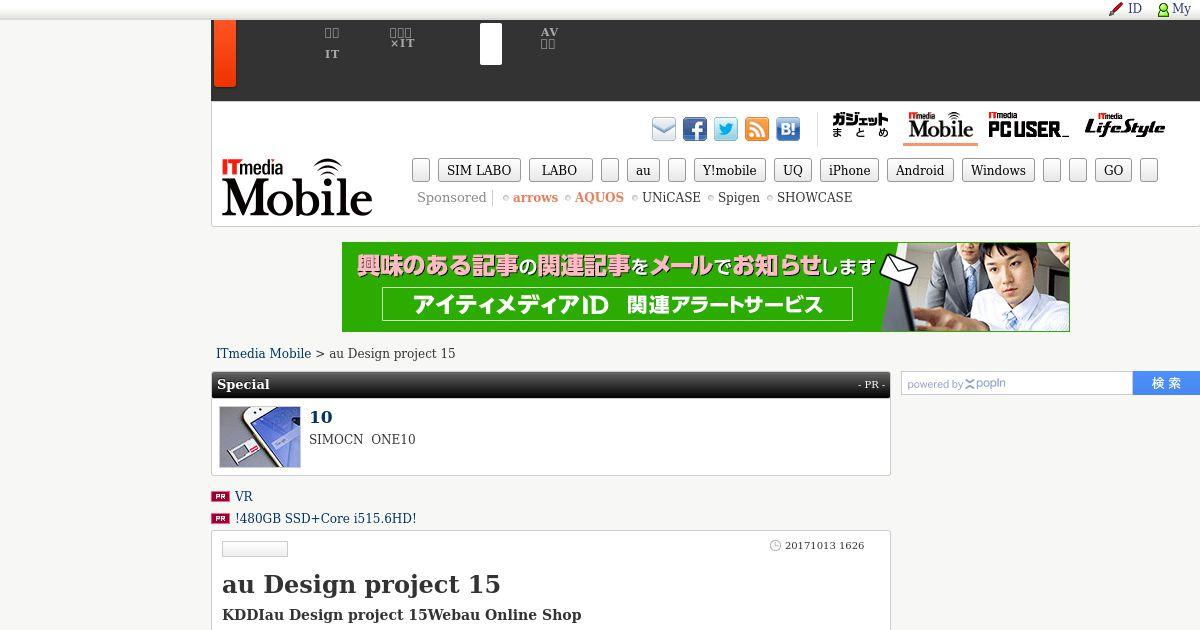The image size is (1200, 630).
Task: Click the red pencil ID icon
Action: coord(1116,9)
